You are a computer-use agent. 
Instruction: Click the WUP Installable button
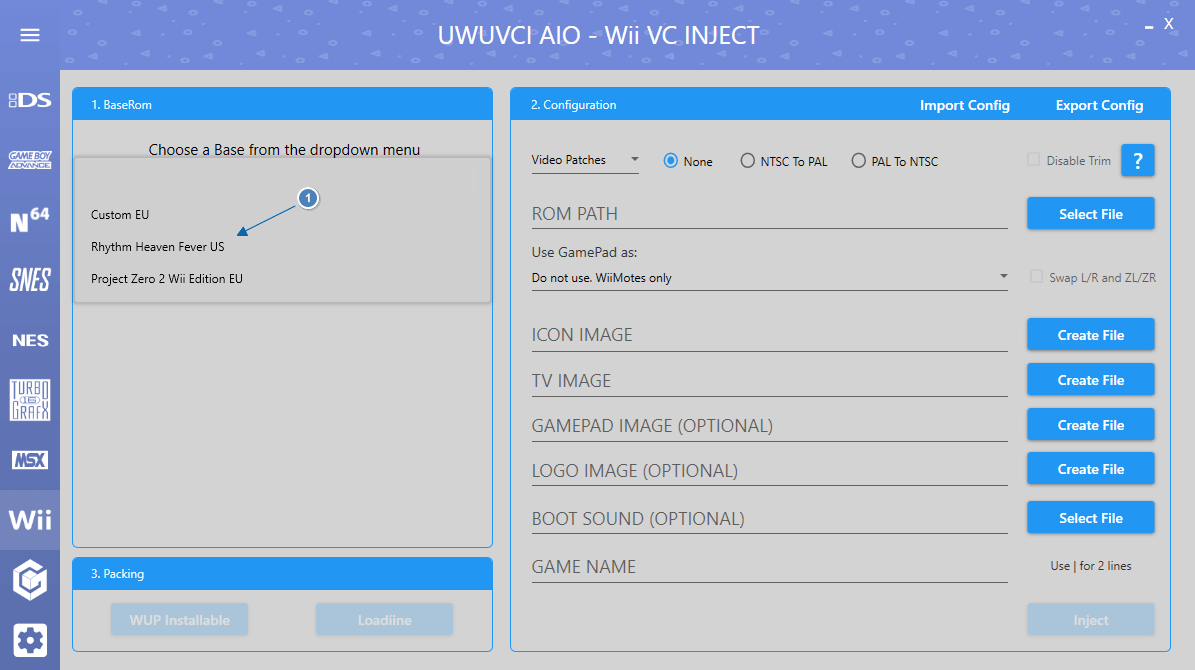[x=179, y=620]
